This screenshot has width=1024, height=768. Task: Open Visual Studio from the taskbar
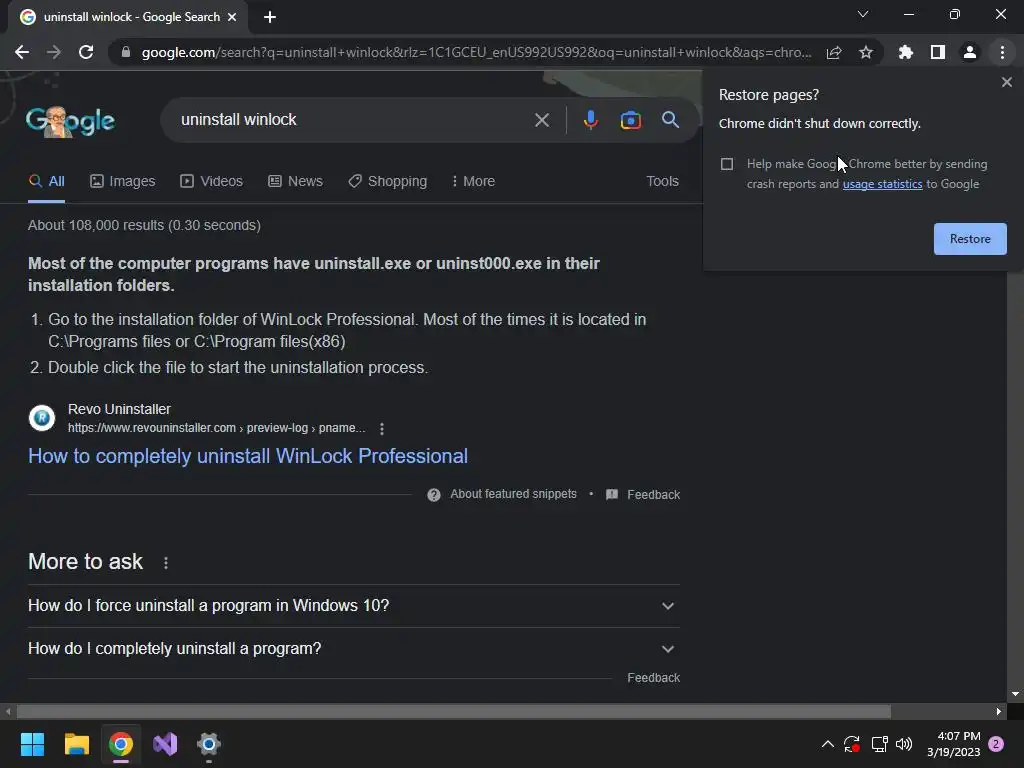(x=165, y=744)
